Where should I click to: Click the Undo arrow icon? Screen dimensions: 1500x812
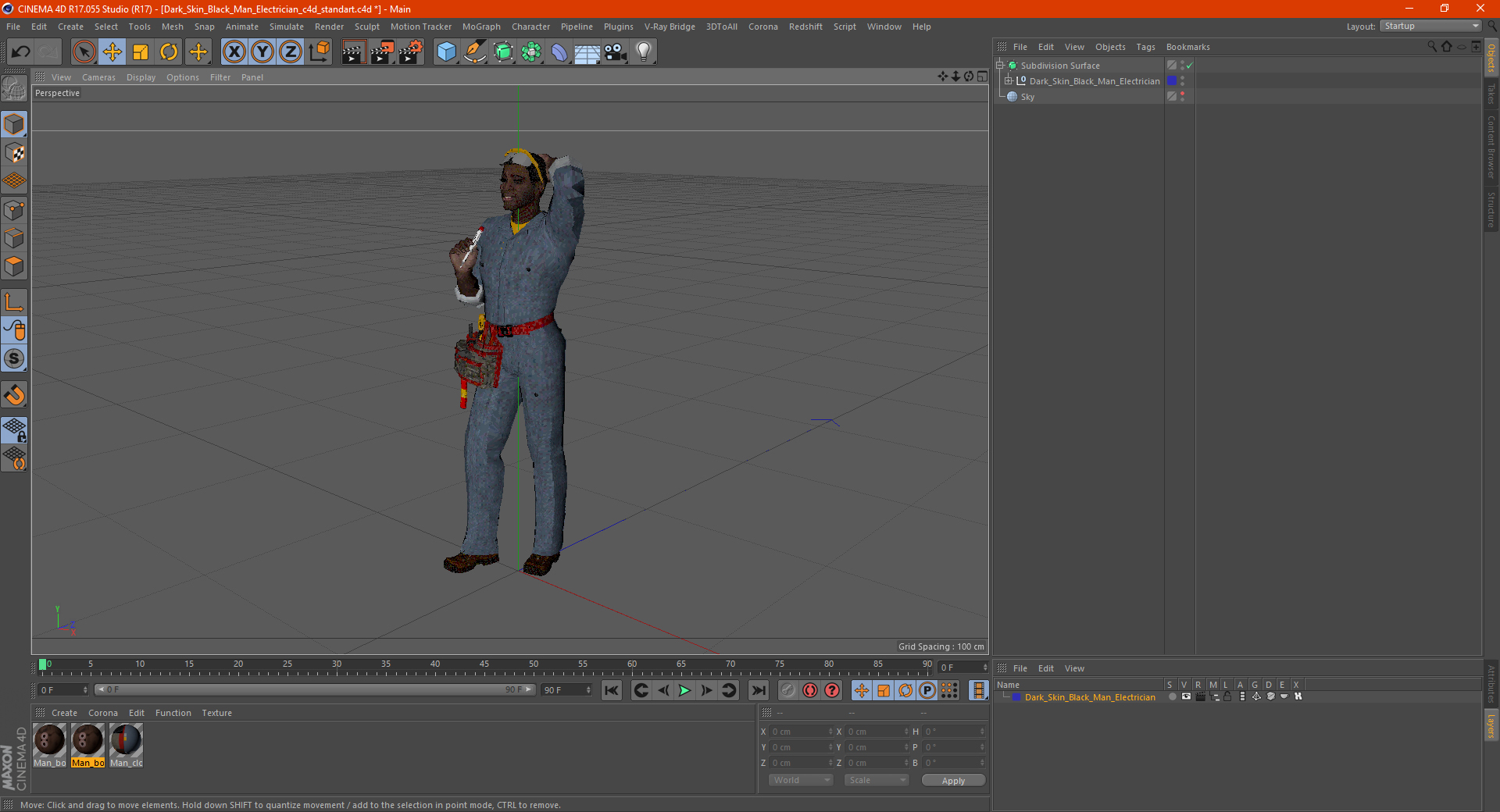click(x=20, y=52)
